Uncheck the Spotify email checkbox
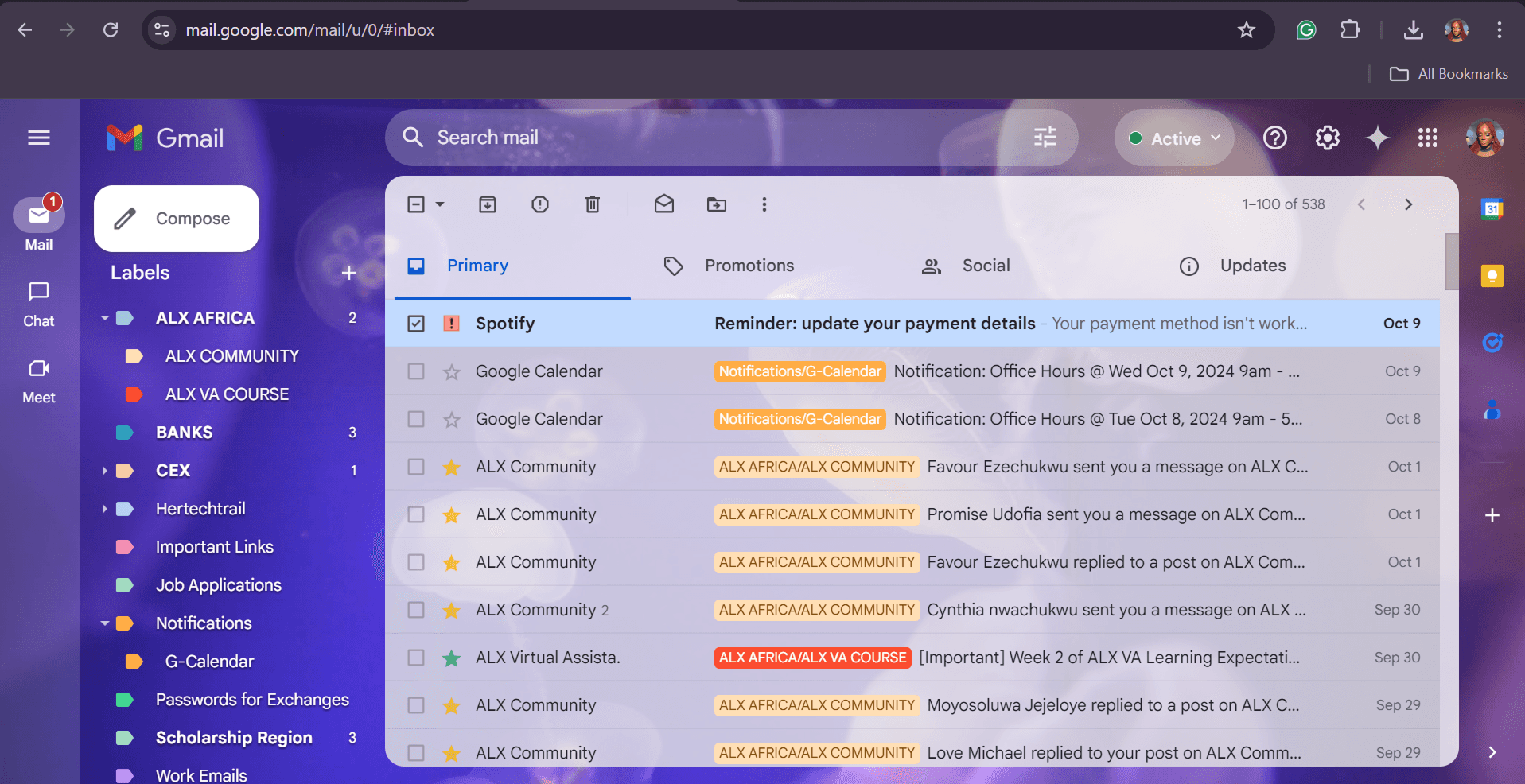 coord(416,324)
